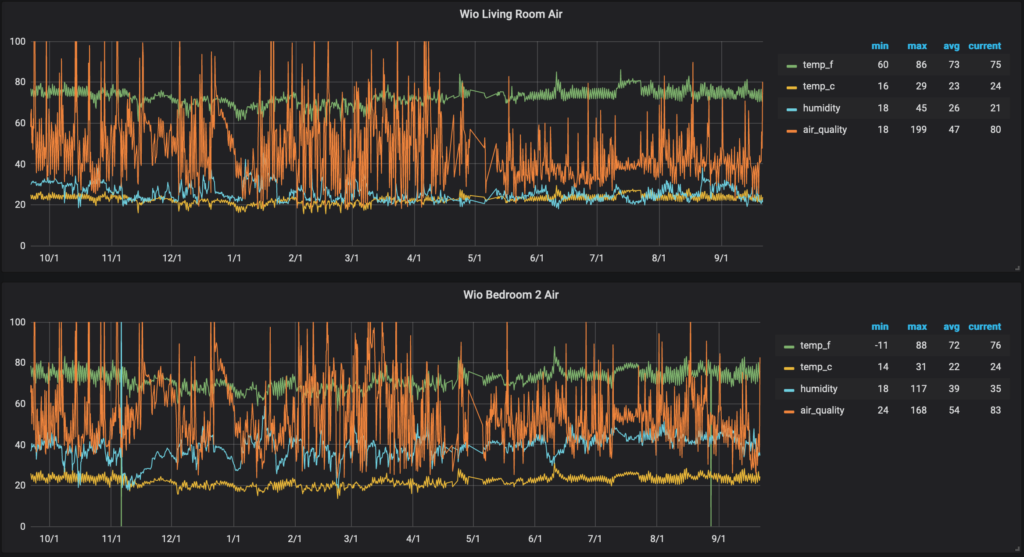Click the 5/1 x-axis label on the Bedroom 2 graph
Screen dimensions: 1024x557
point(474,538)
